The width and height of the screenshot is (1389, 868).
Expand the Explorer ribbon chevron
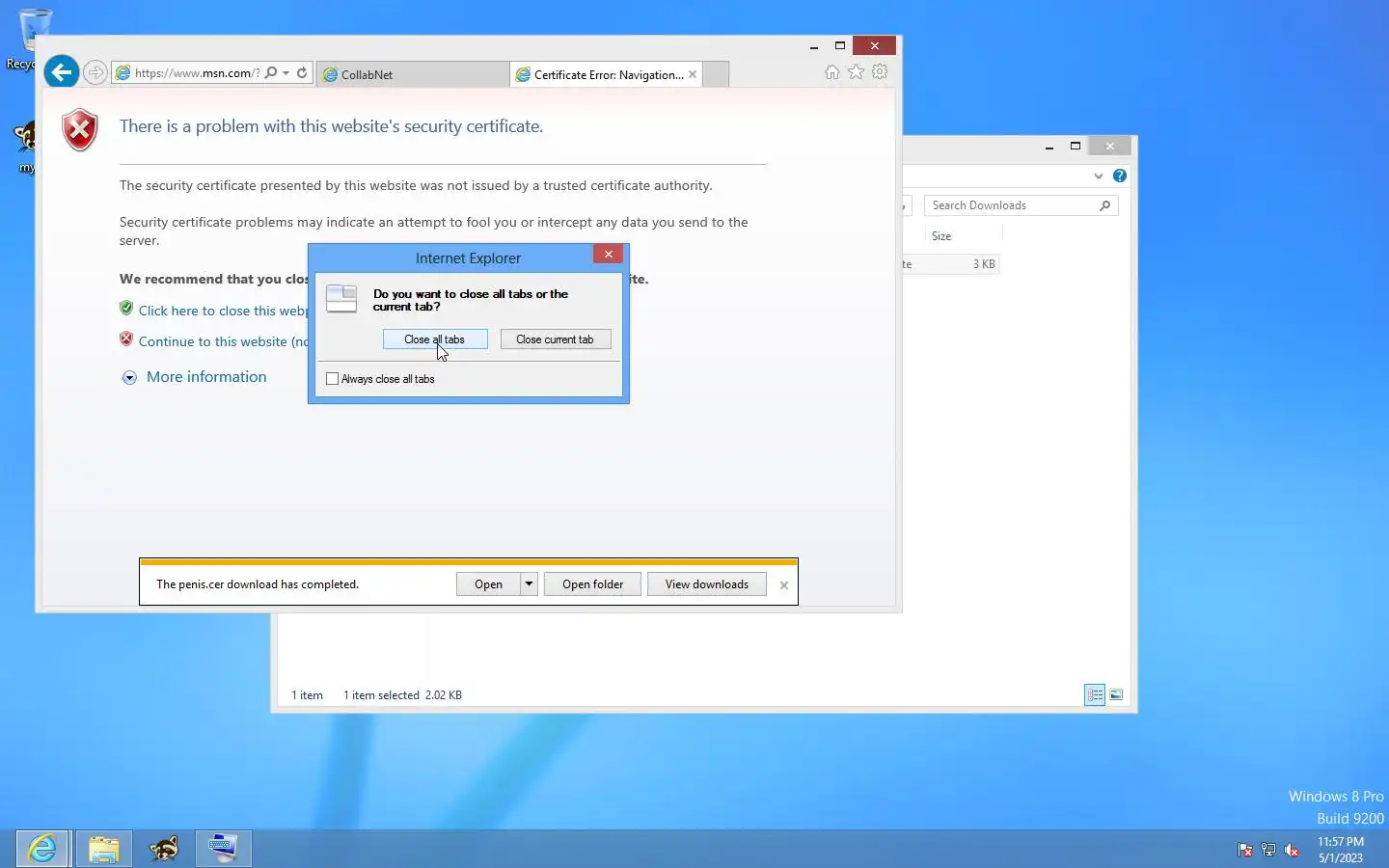click(1099, 176)
